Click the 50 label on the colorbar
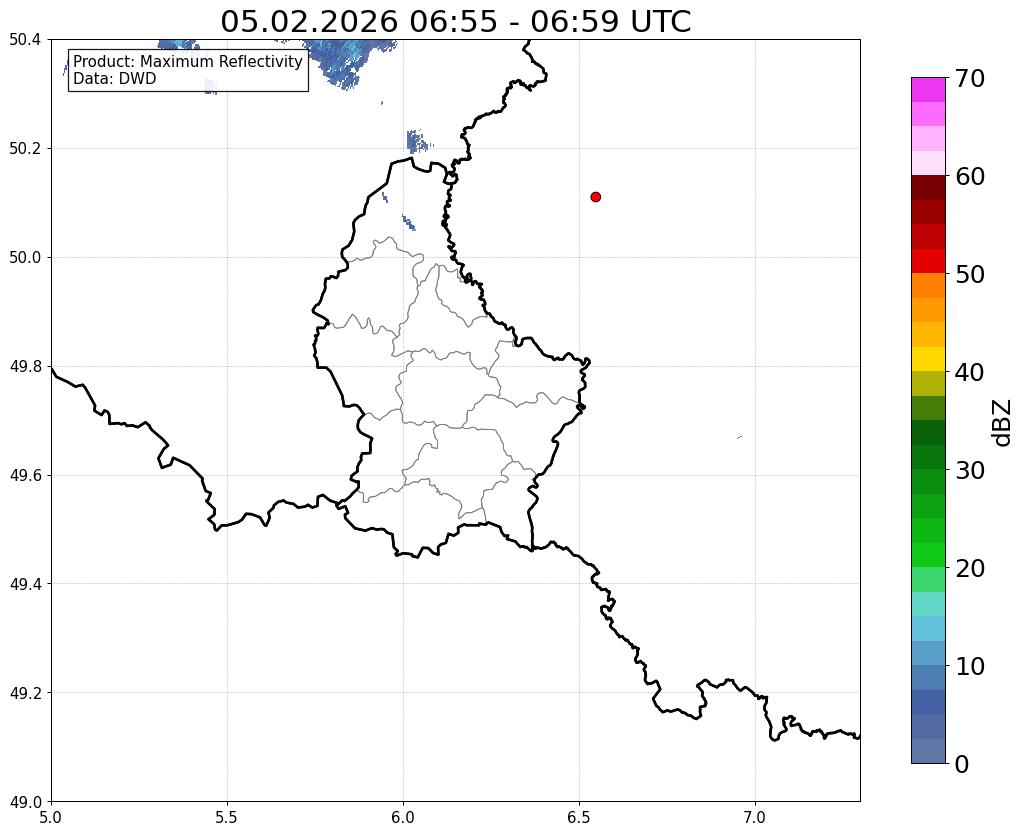 [x=970, y=274]
